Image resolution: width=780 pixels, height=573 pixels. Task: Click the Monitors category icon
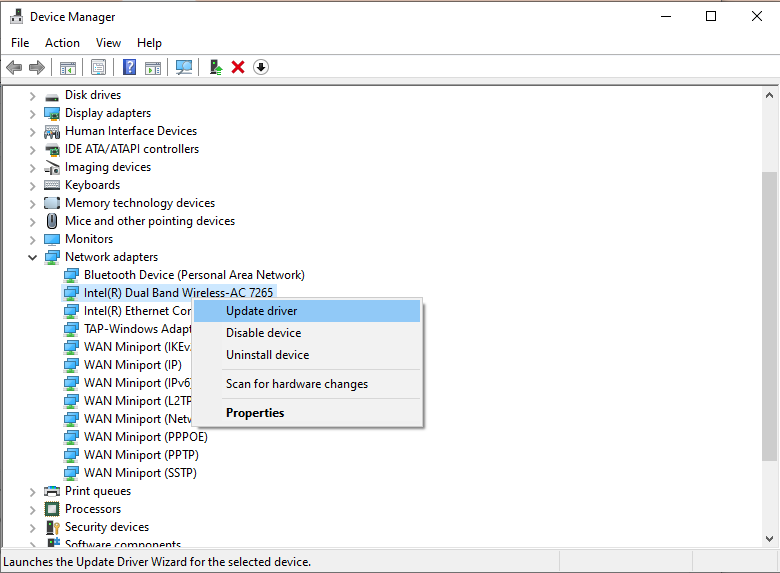tap(52, 239)
